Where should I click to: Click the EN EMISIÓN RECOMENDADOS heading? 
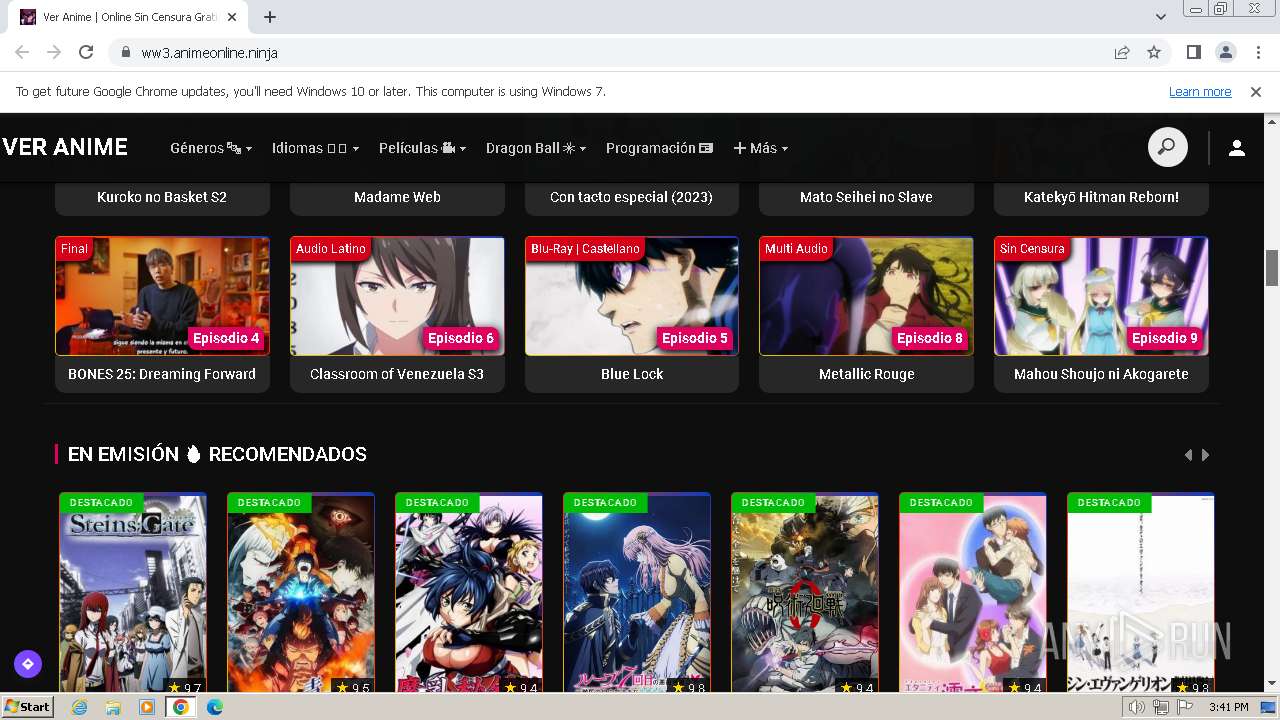coord(217,454)
